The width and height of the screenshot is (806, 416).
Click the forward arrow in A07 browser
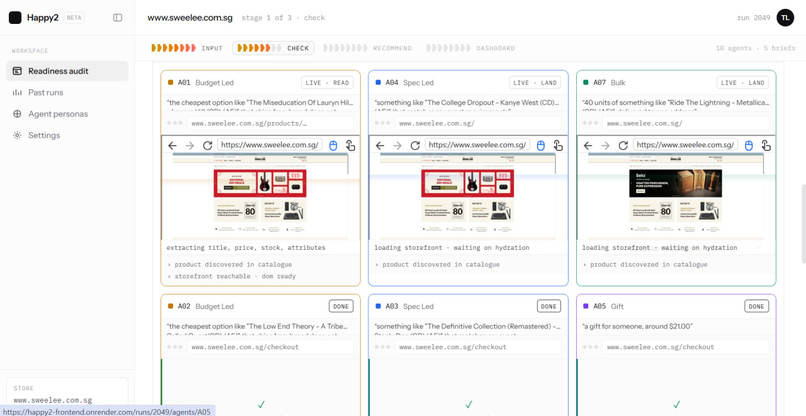(606, 146)
